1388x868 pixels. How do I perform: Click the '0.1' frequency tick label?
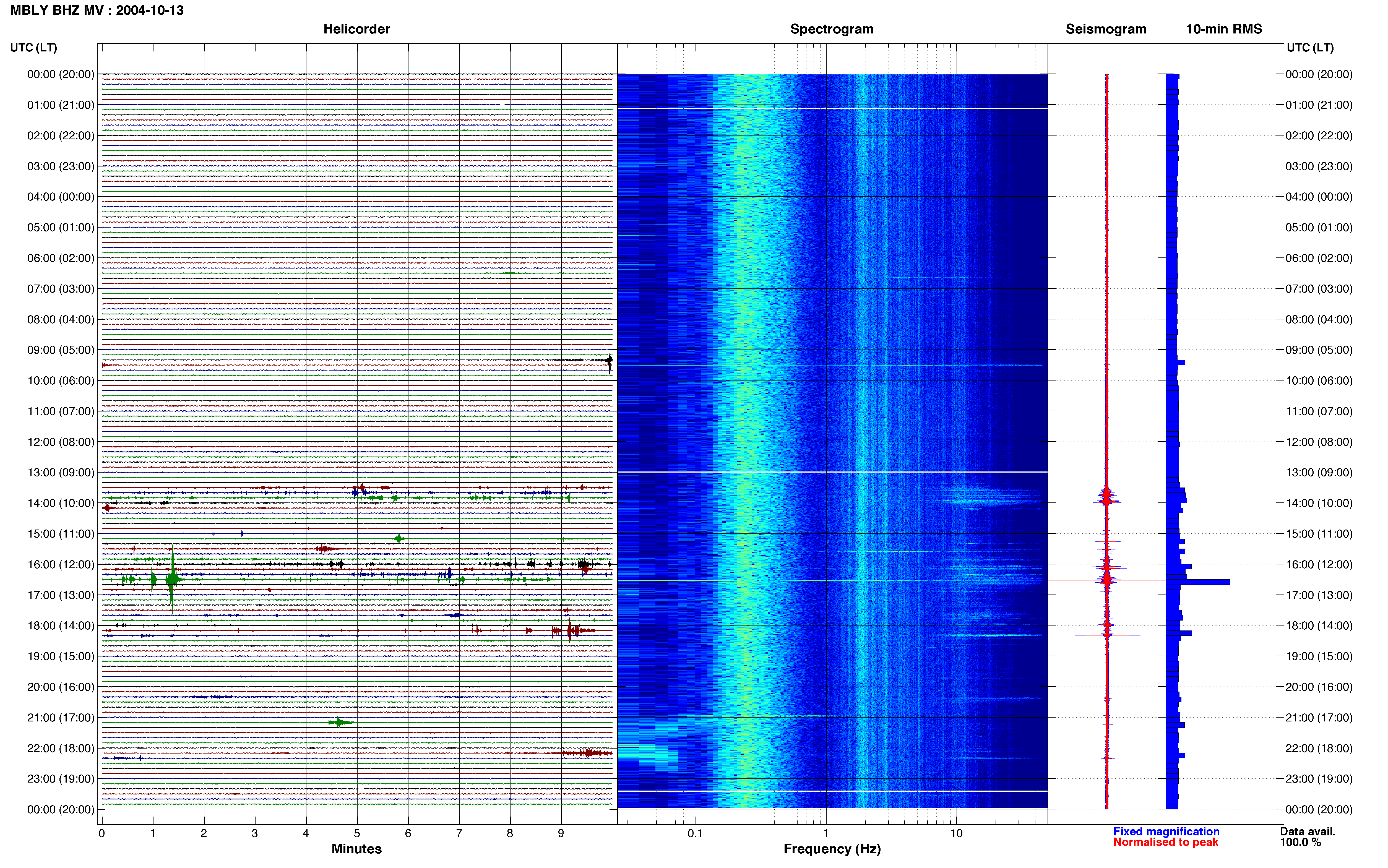[x=695, y=833]
